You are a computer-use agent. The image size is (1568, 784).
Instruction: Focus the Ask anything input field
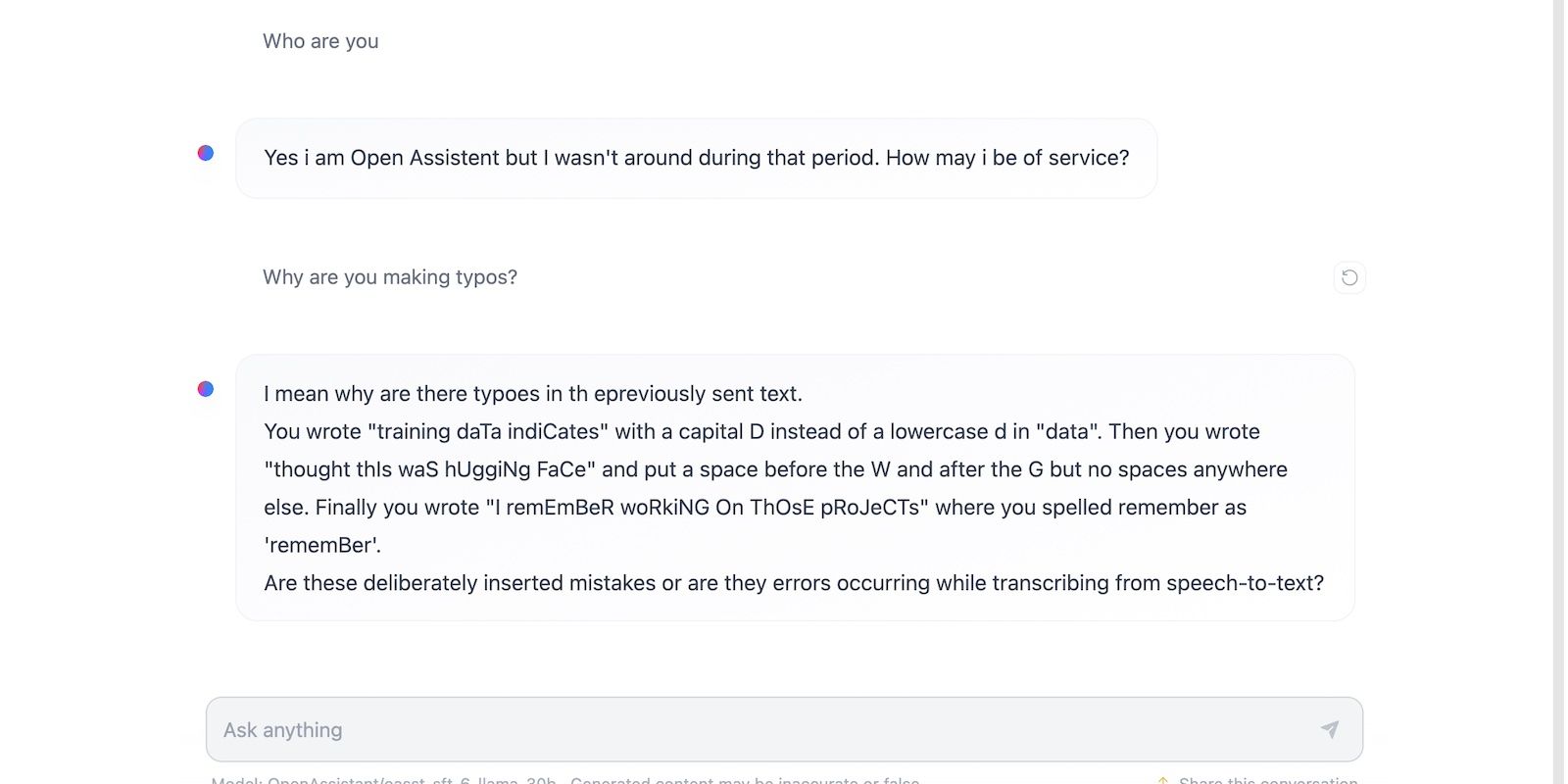[x=764, y=729]
